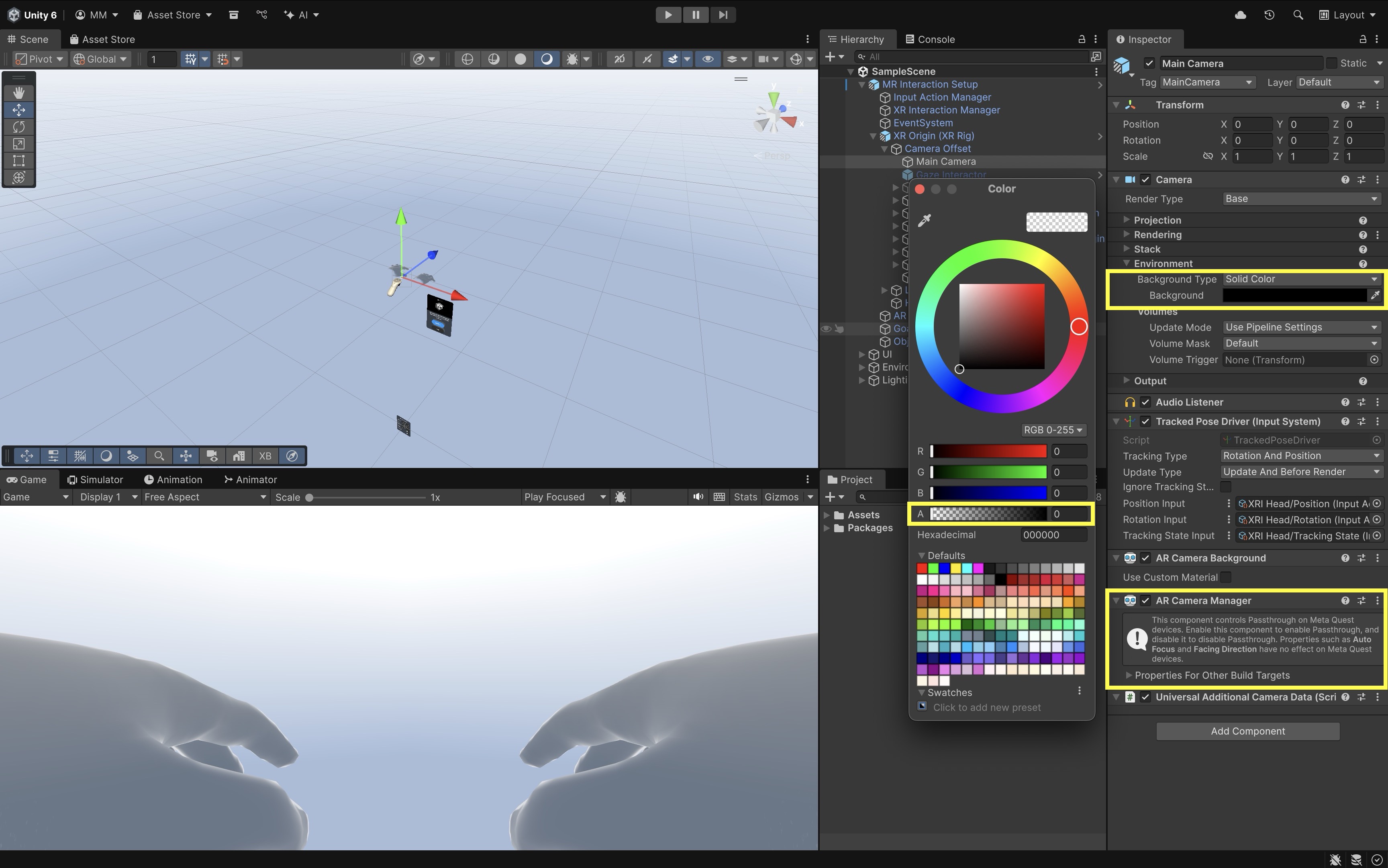Open the RGB 0-255 mode dropdown
This screenshot has width=1388, height=868.
tap(1053, 430)
